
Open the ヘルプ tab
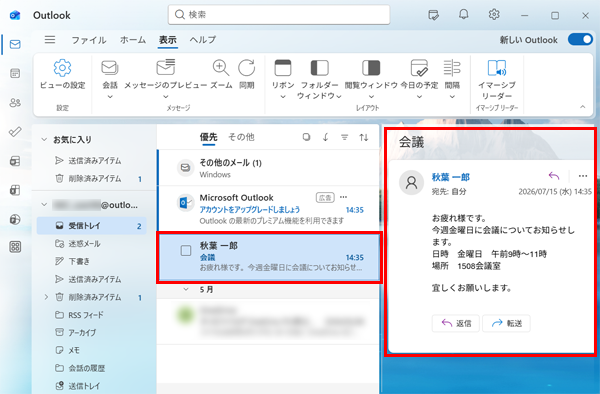coord(203,40)
